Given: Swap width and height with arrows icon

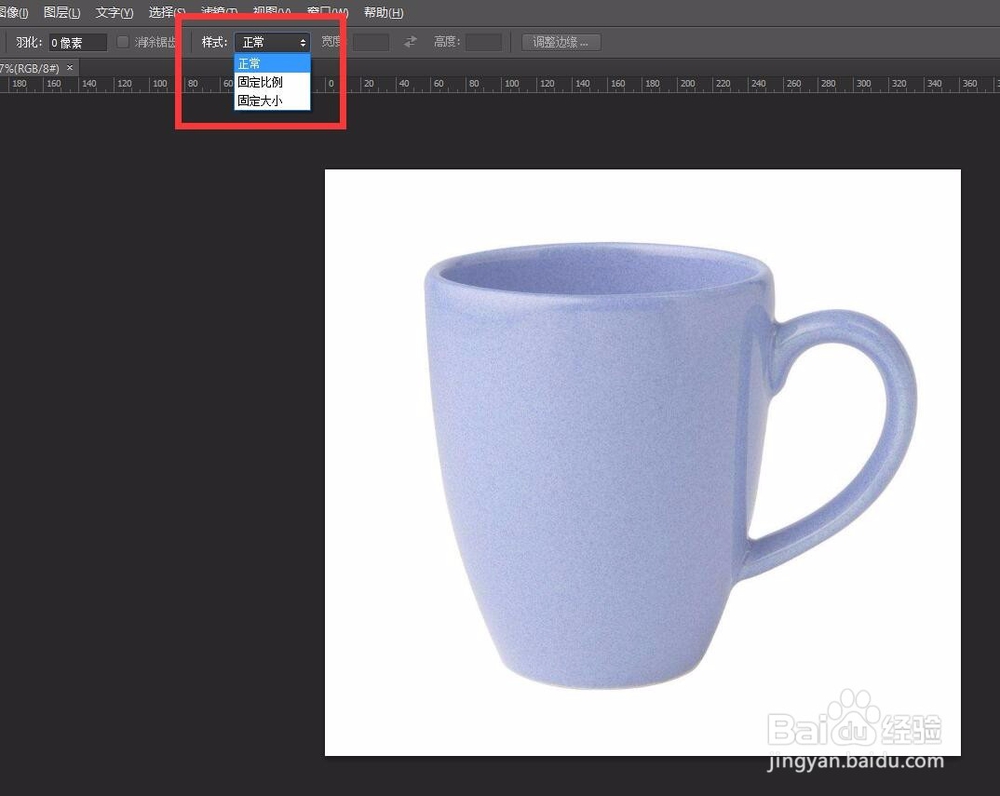Looking at the screenshot, I should [410, 42].
